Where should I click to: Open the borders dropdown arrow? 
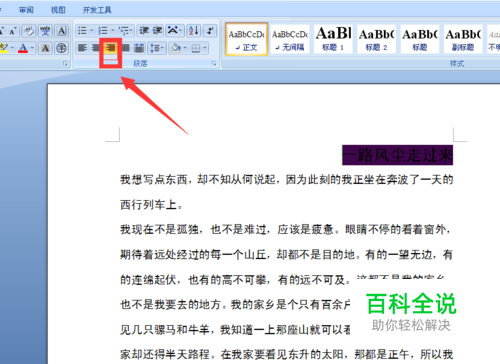(x=205, y=48)
